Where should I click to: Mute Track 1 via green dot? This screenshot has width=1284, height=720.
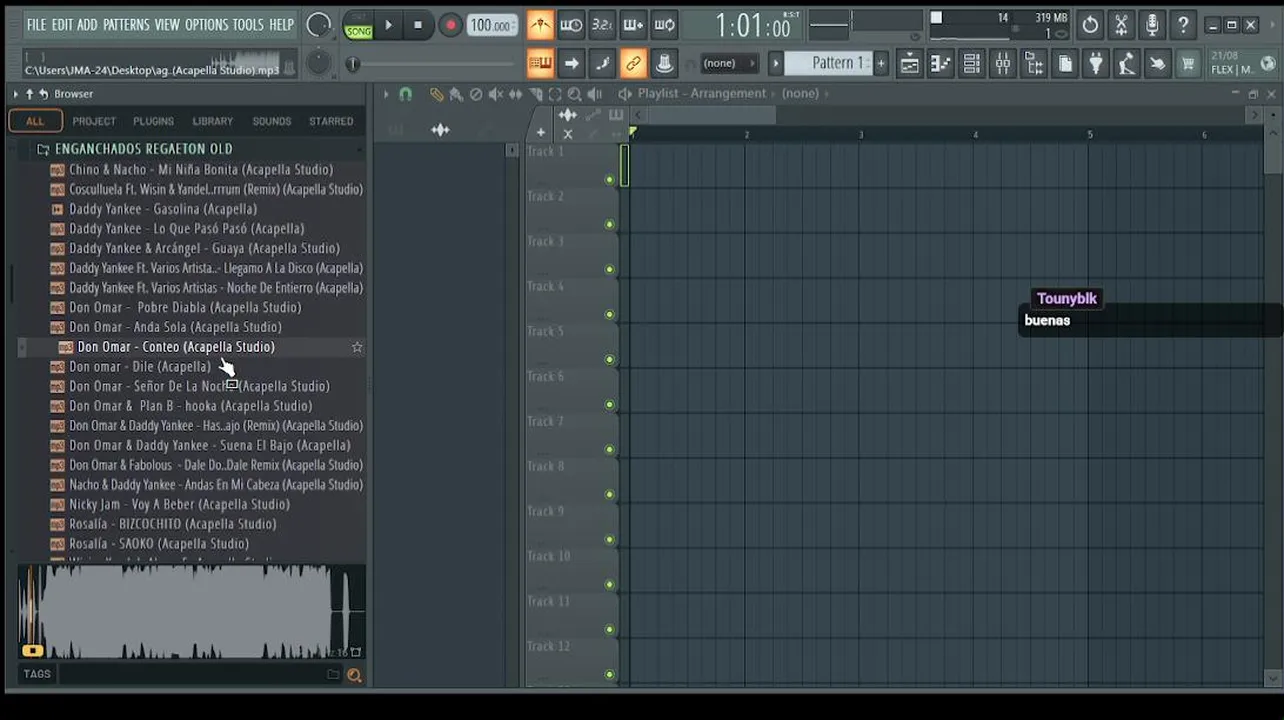(x=609, y=180)
